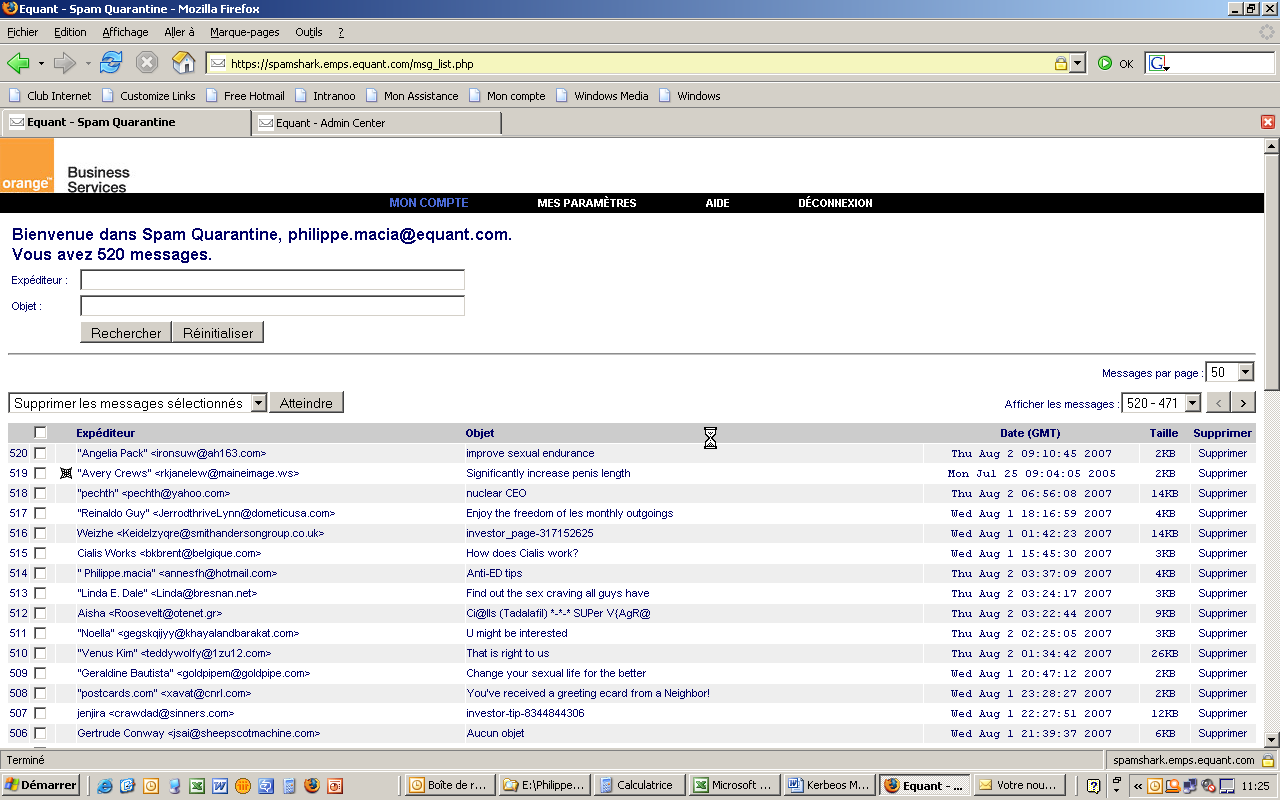The width and height of the screenshot is (1280, 800).
Task: Check the box for message 515
Action: click(40, 553)
